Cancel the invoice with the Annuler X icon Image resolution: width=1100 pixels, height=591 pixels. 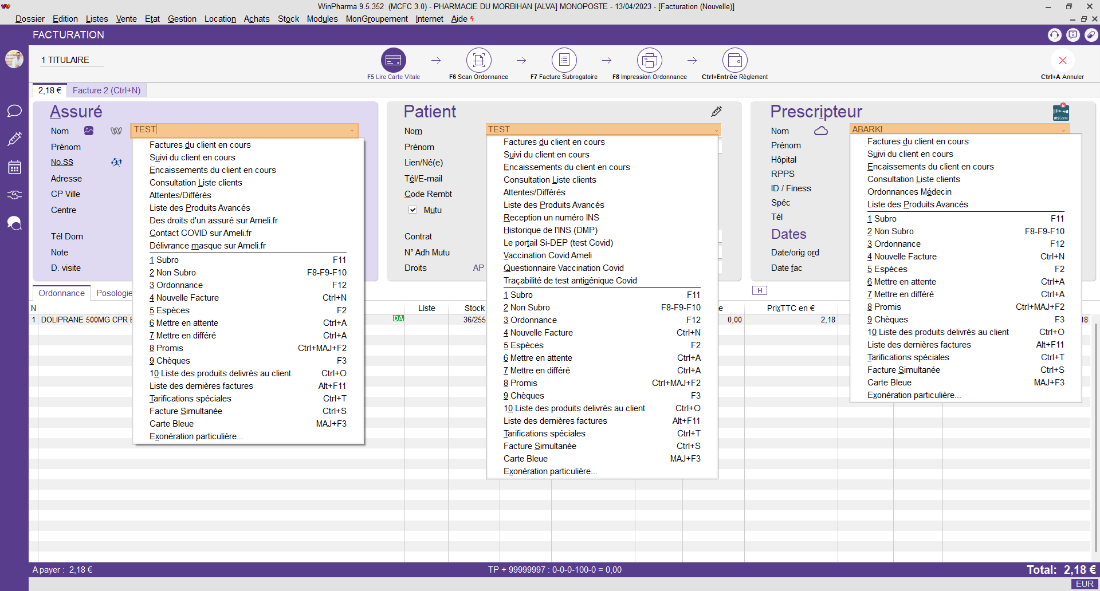pos(1062,60)
